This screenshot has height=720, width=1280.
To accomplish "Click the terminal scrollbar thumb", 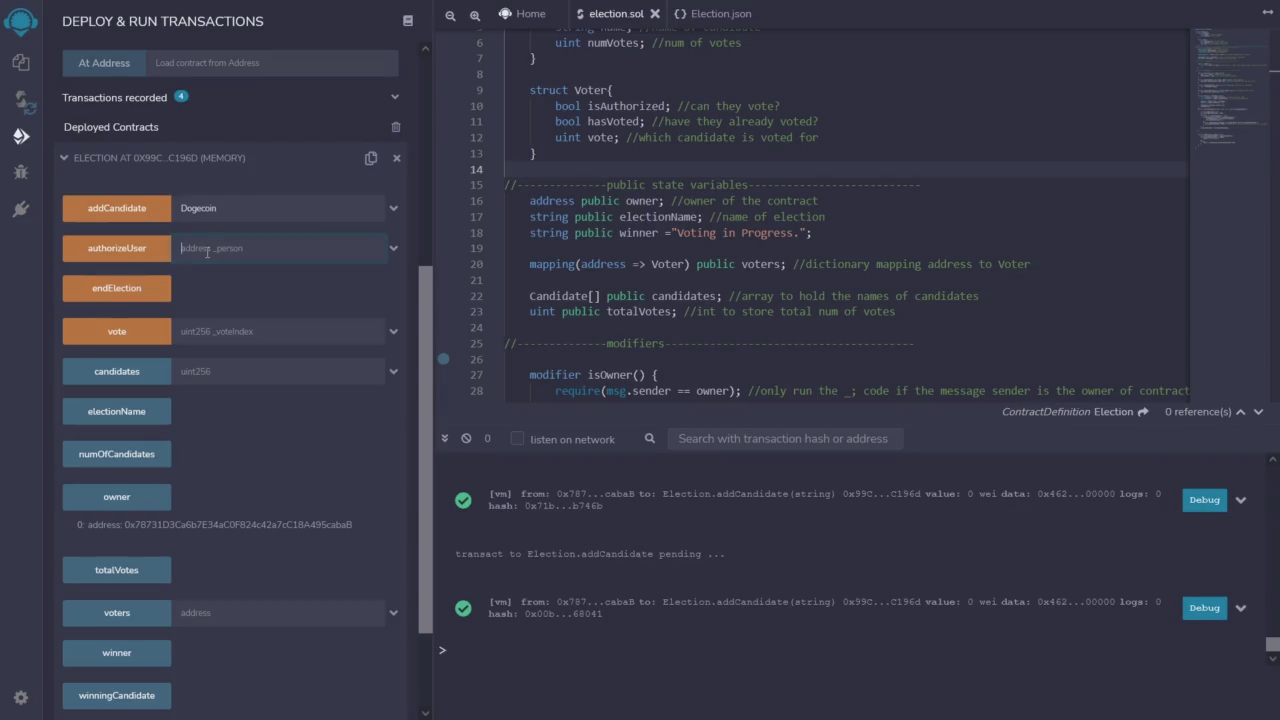I will click(1272, 644).
